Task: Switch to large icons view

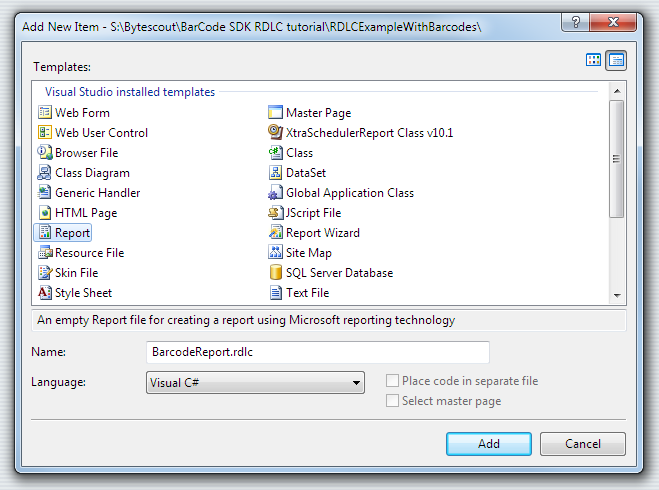Action: pos(593,60)
